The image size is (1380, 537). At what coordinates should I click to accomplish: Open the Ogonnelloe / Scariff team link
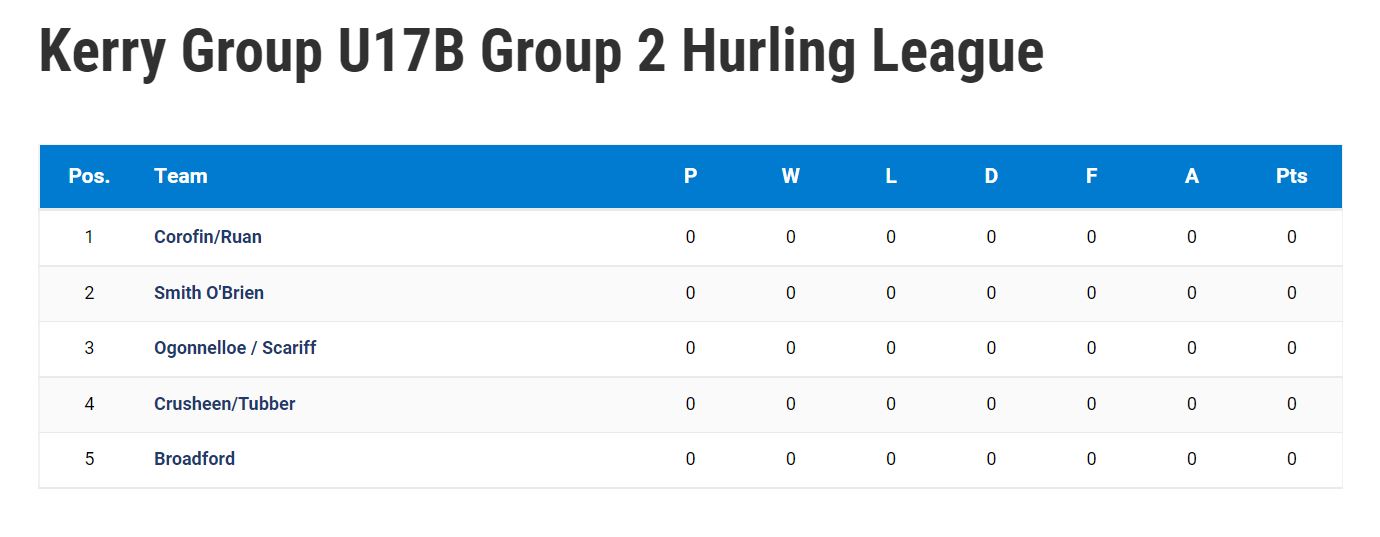pos(235,348)
